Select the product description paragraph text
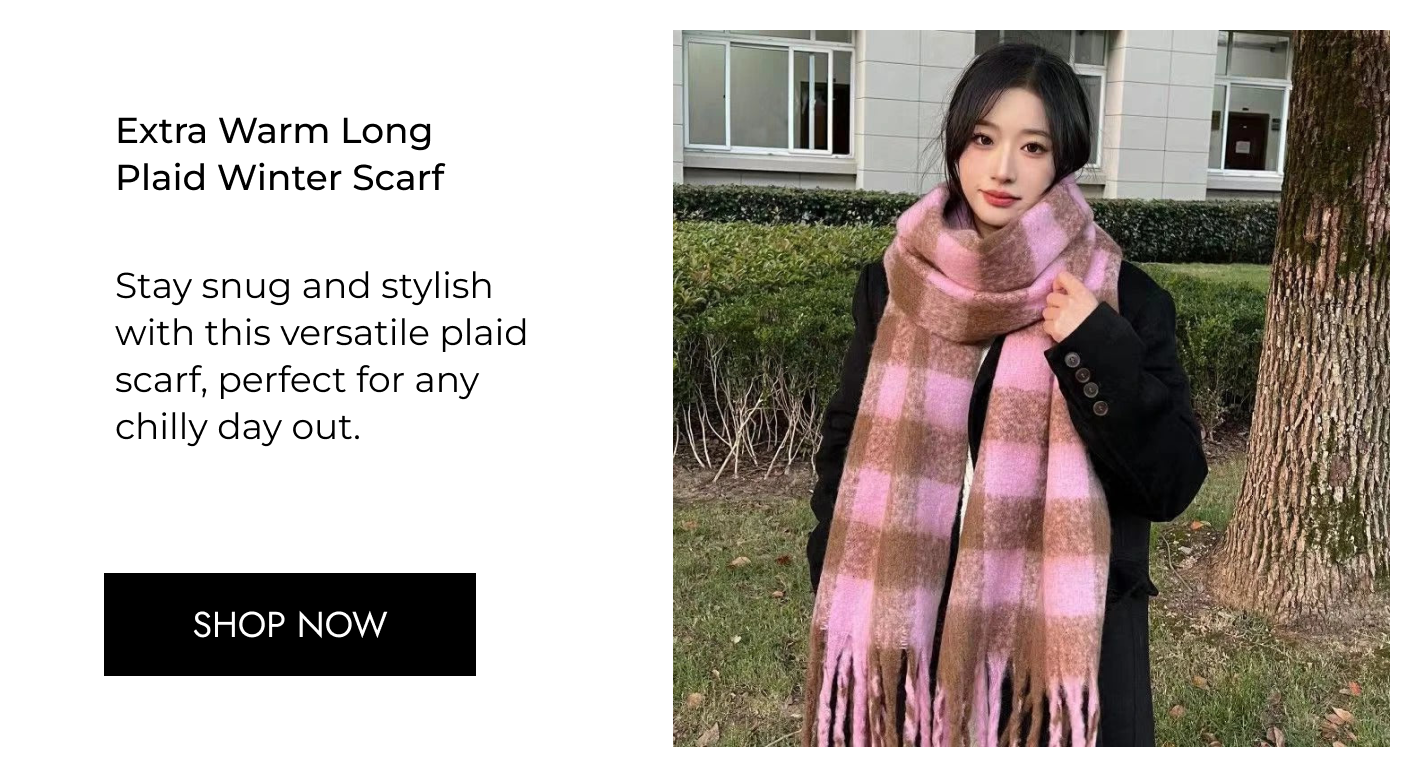Image resolution: width=1423 pixels, height=777 pixels. [x=321, y=356]
